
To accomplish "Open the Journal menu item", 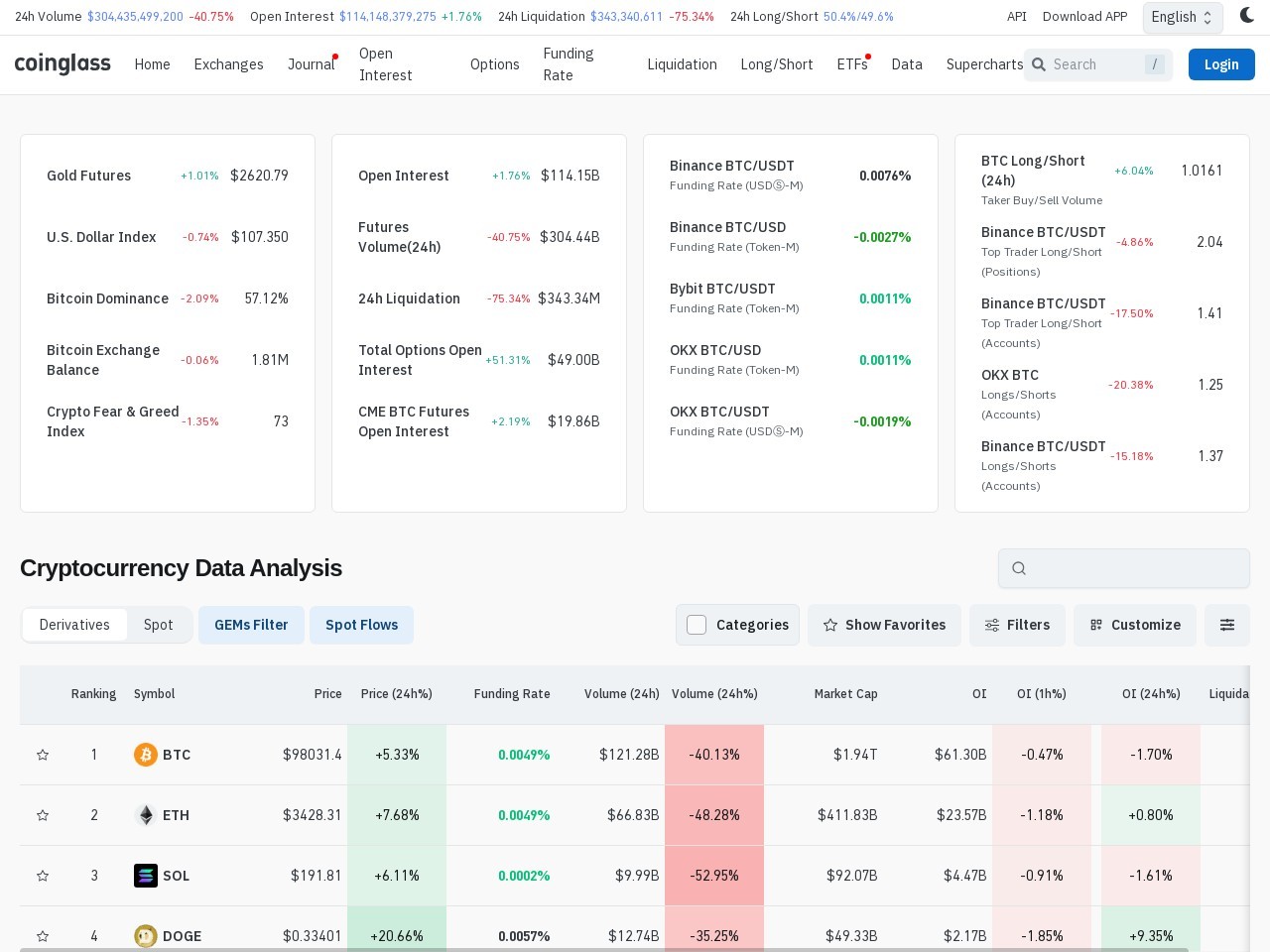I will [x=311, y=64].
